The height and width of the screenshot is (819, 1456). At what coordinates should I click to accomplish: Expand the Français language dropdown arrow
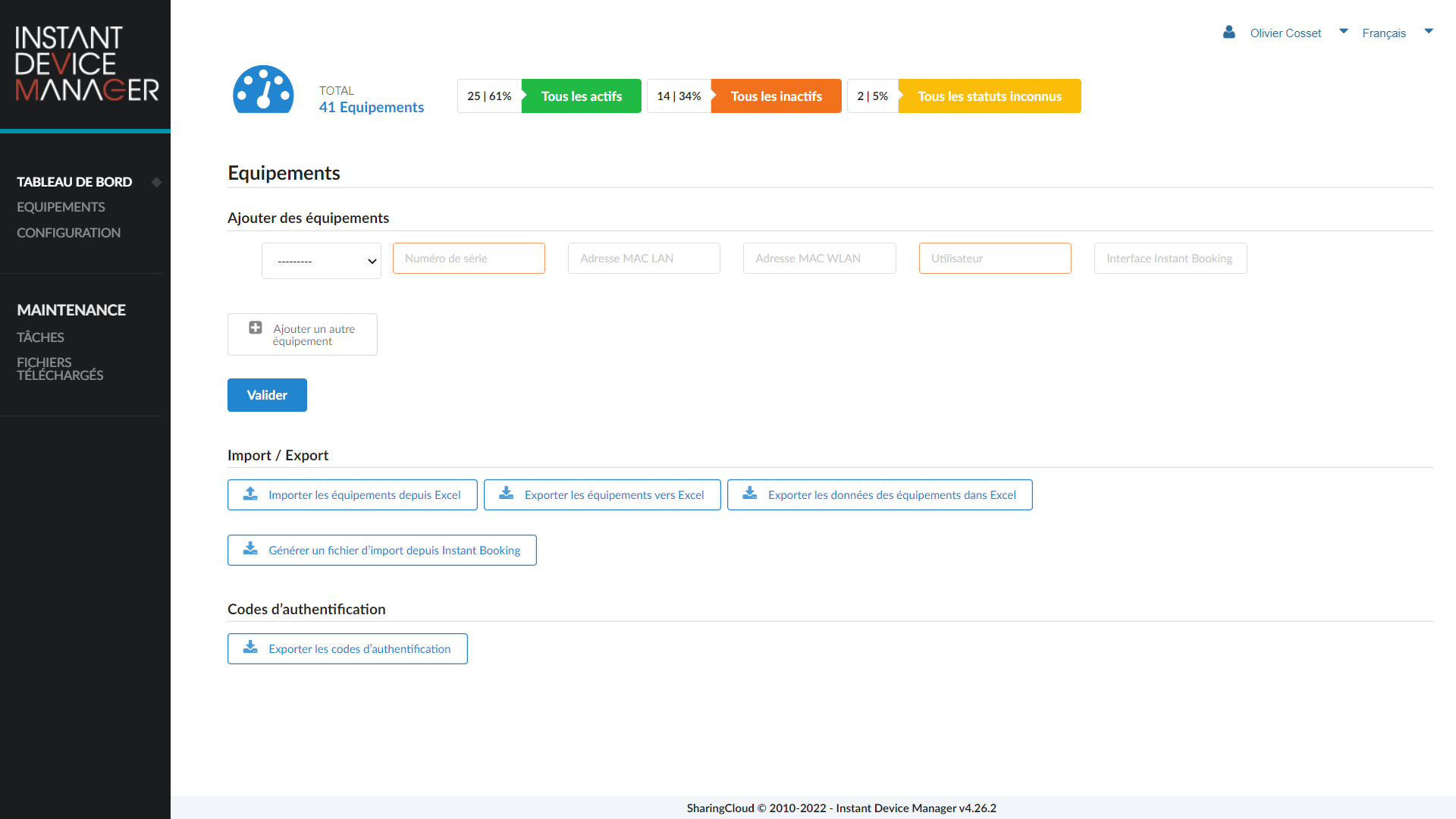pyautogui.click(x=1429, y=32)
